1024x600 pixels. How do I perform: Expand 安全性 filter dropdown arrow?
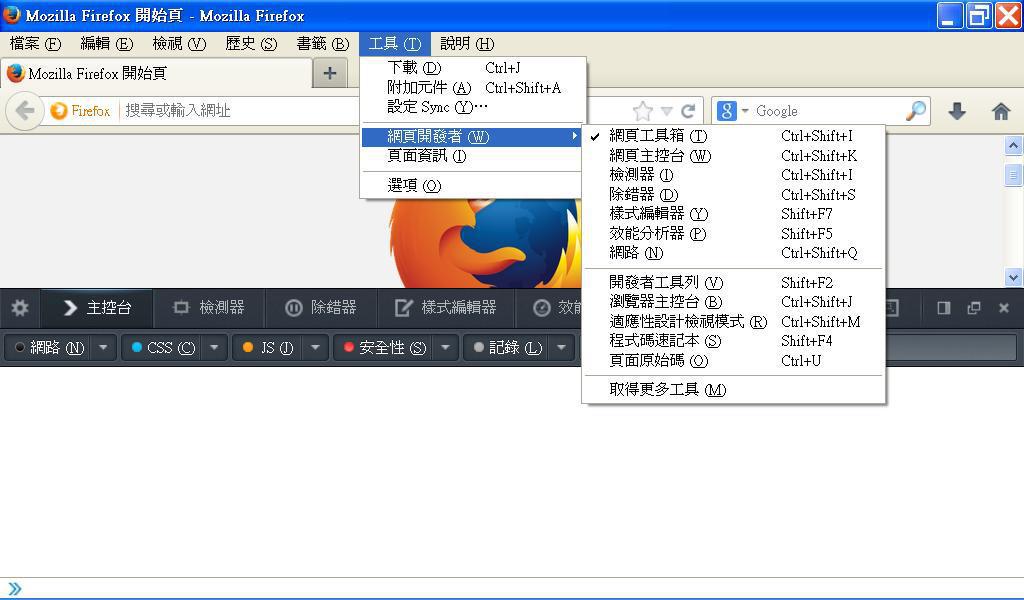[x=445, y=348]
